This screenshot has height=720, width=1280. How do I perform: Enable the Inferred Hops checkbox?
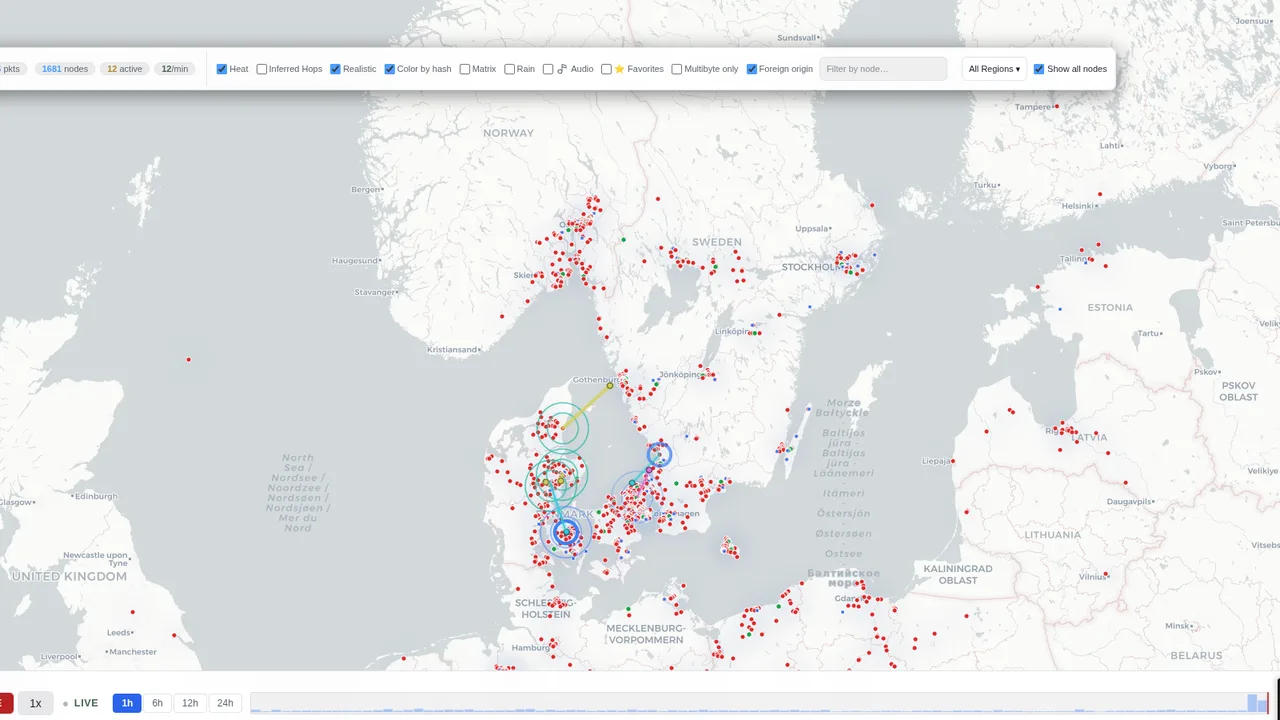click(x=262, y=69)
